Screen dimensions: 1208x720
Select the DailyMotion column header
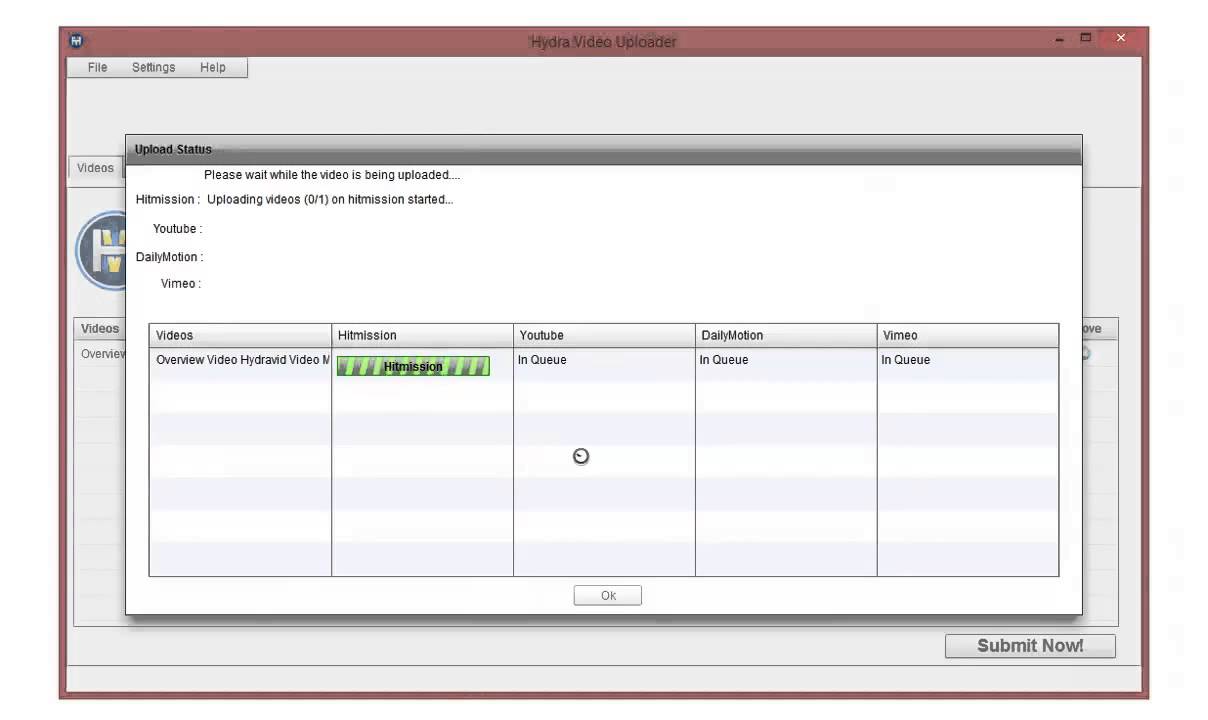tap(786, 335)
